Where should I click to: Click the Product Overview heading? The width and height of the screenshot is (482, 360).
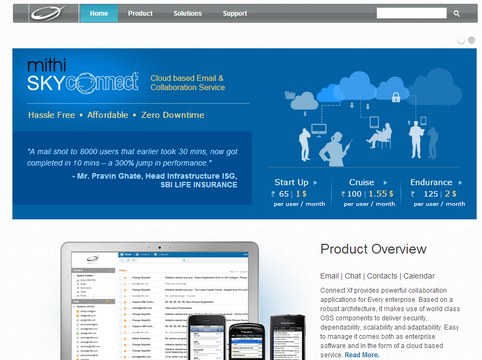(x=373, y=249)
